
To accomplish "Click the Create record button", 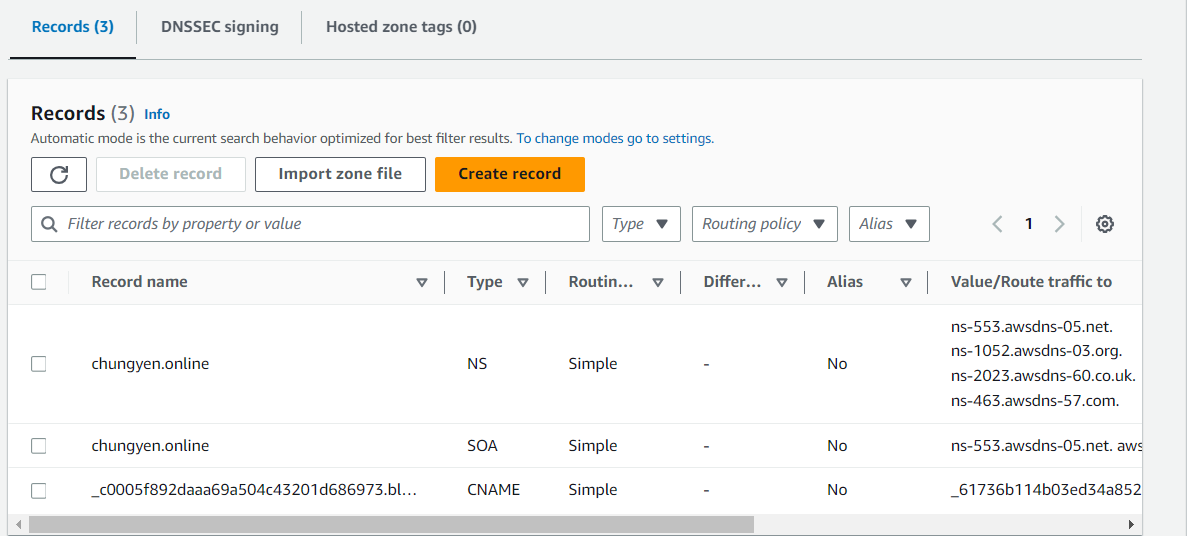I will [509, 174].
